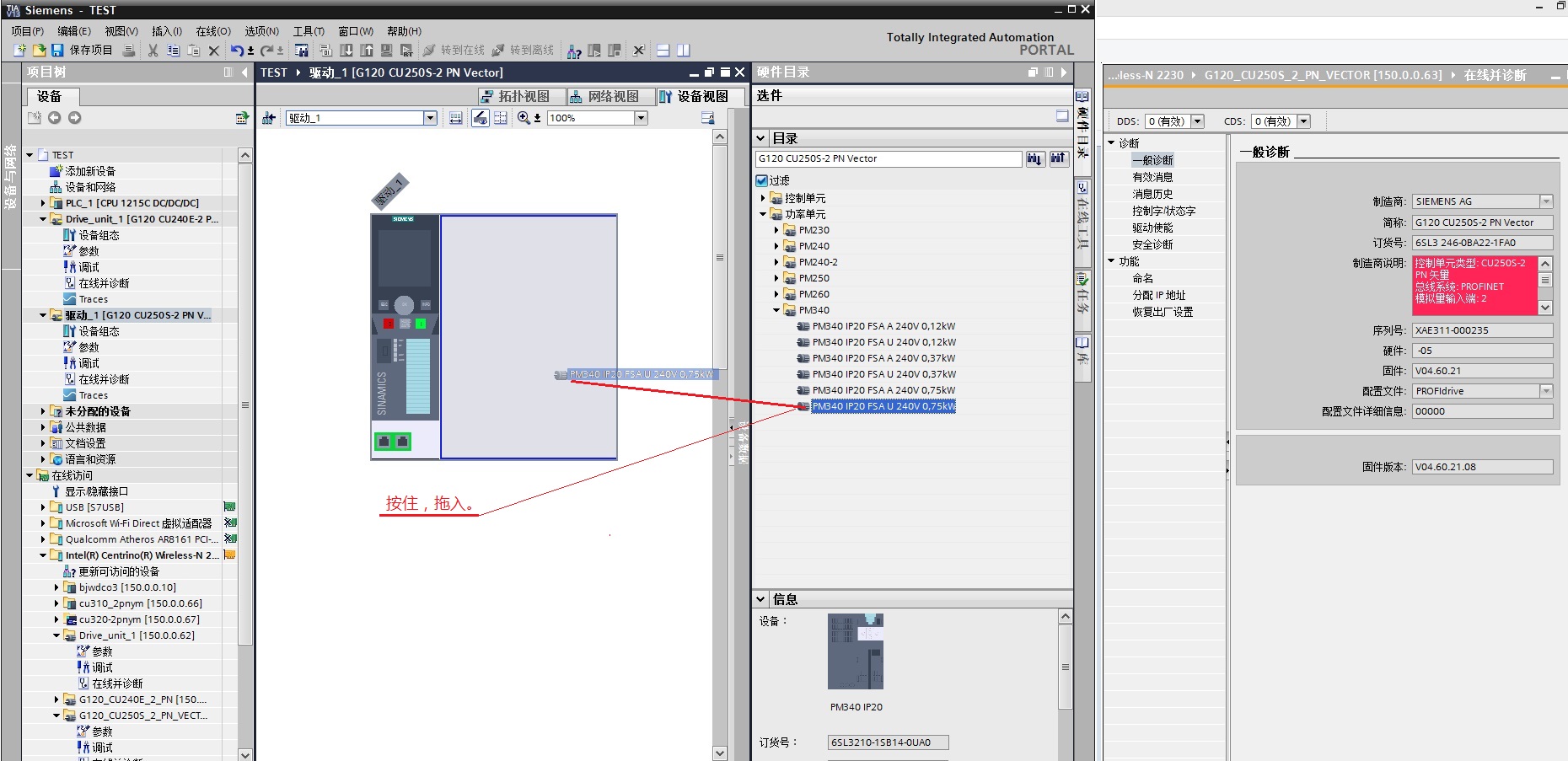The height and width of the screenshot is (761, 1568).
Task: Expand the 控制单元 catalog folder
Action: pyautogui.click(x=763, y=198)
